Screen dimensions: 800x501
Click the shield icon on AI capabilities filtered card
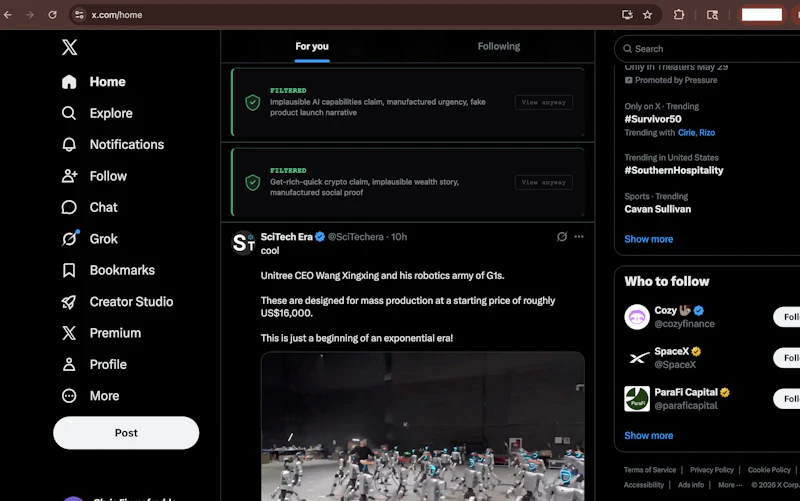coord(253,103)
